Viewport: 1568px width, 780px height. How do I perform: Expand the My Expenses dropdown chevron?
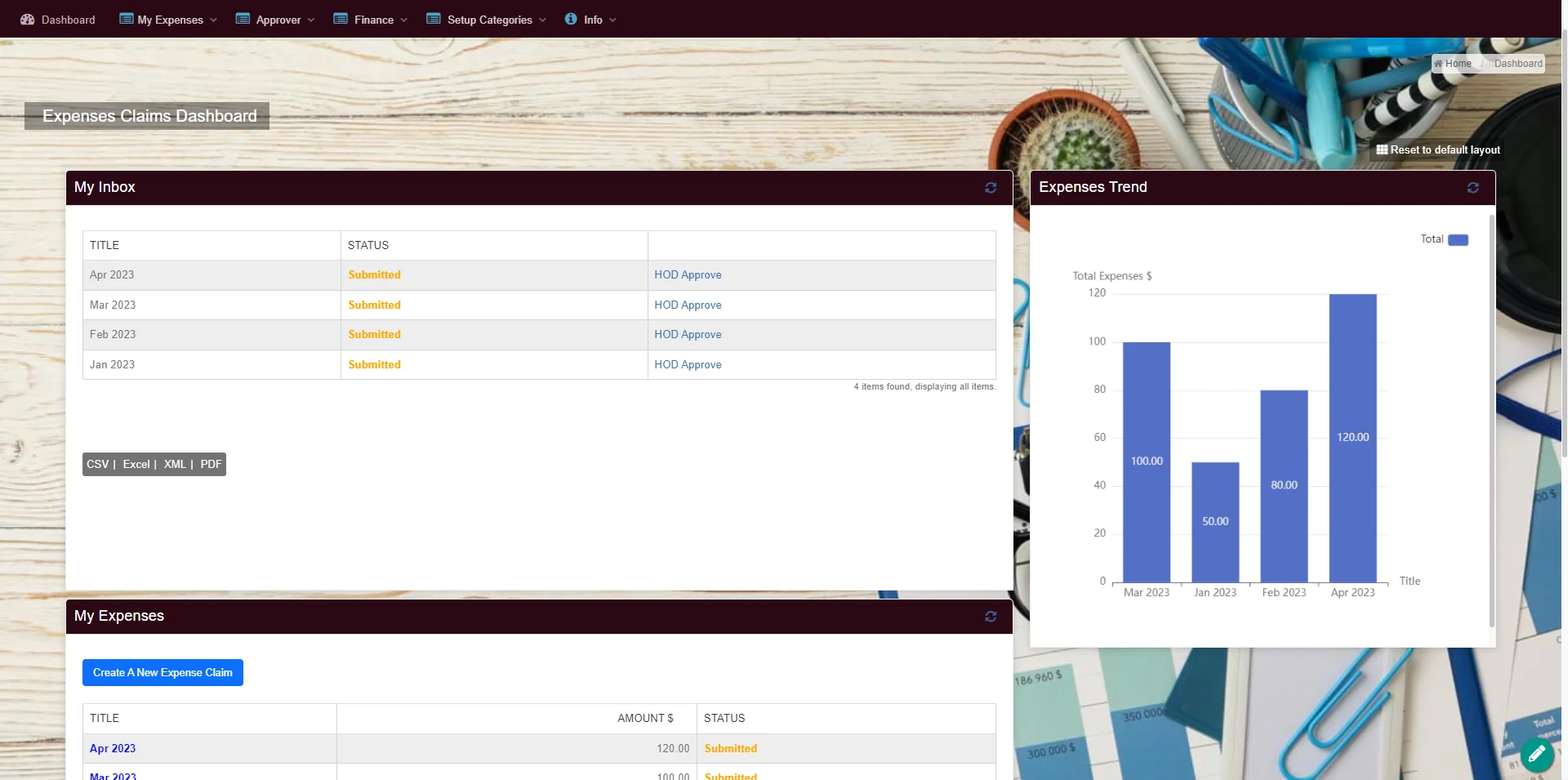[214, 20]
